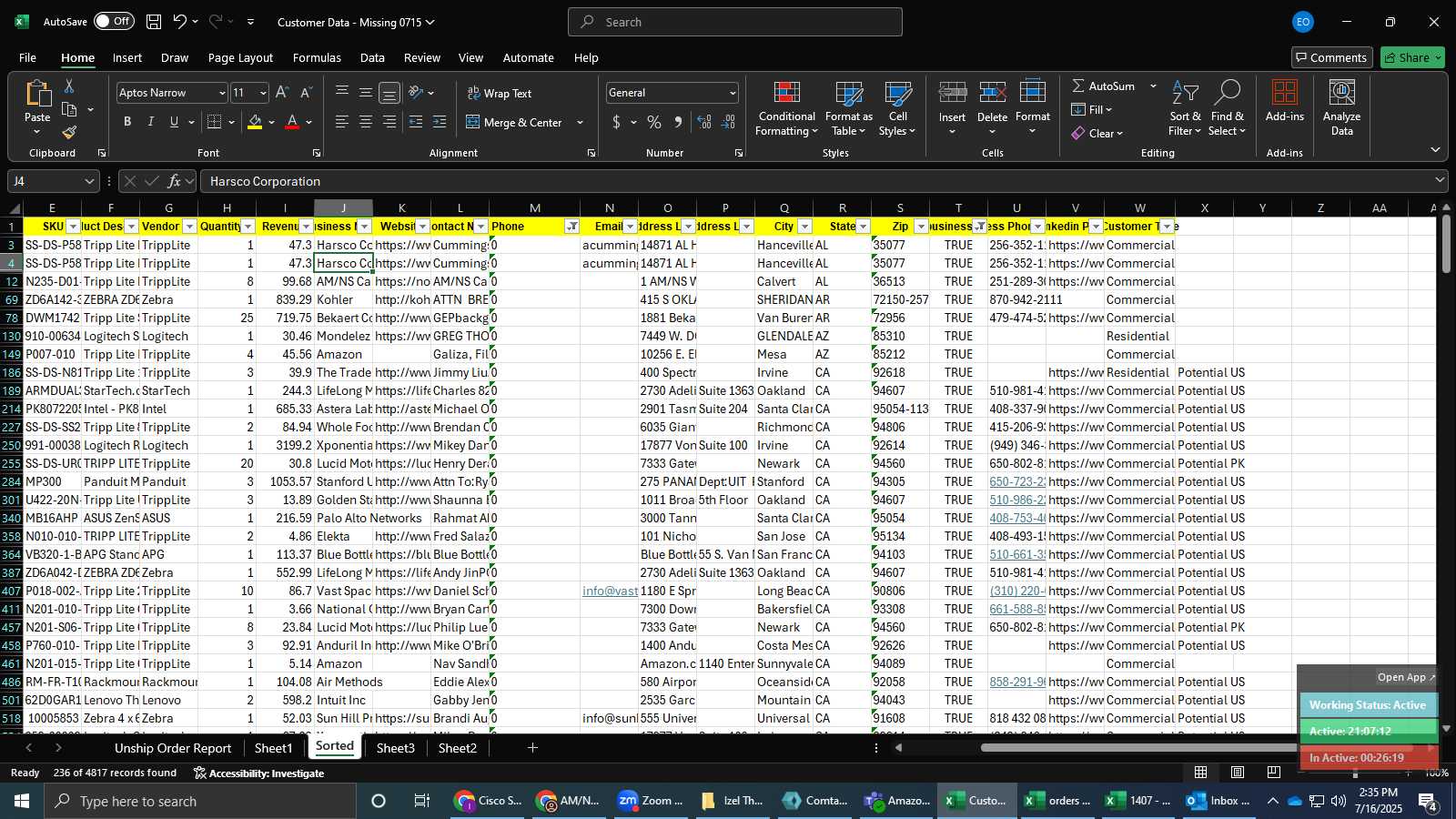Switch to Page Break Preview view
The image size is (1456, 819).
pyautogui.click(x=1274, y=773)
